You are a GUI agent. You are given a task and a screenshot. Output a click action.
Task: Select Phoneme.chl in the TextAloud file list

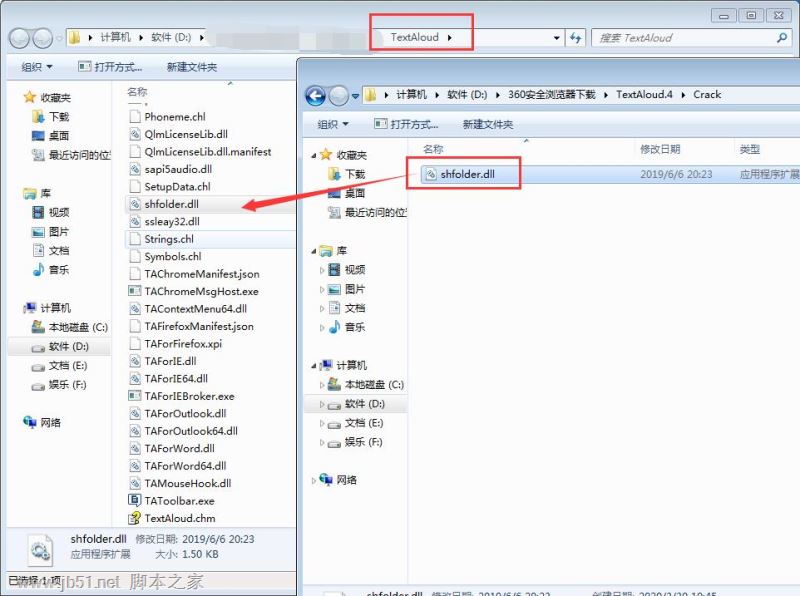174,117
